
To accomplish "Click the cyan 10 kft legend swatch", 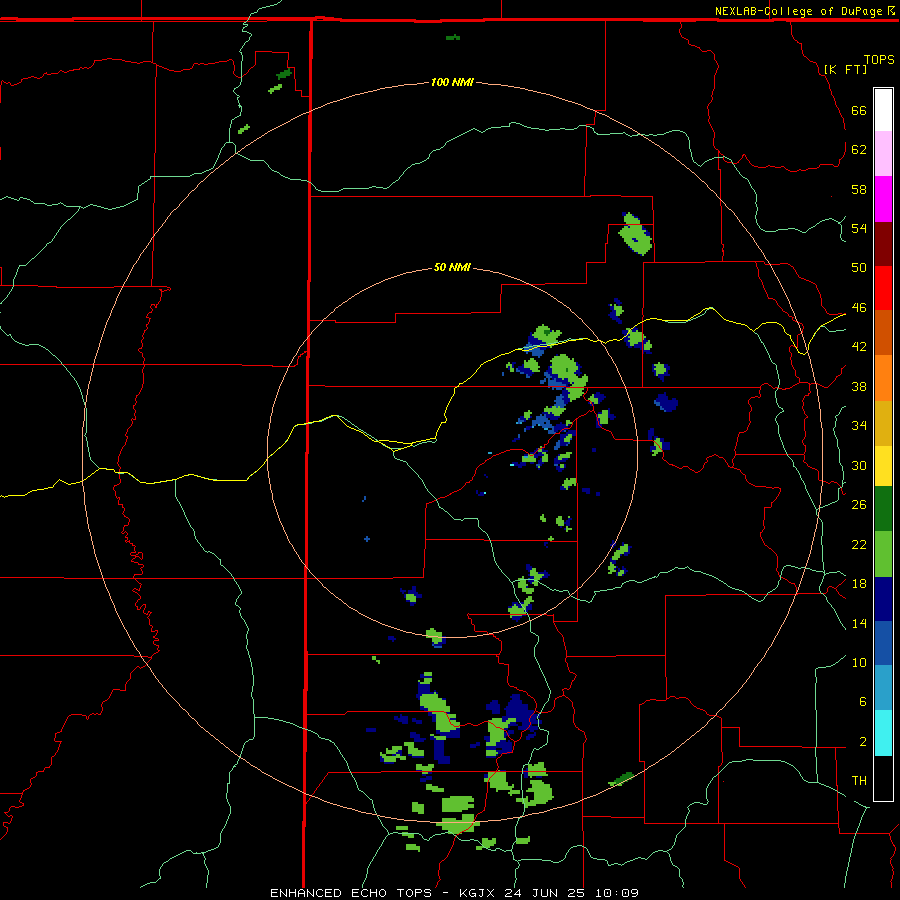I will [883, 733].
